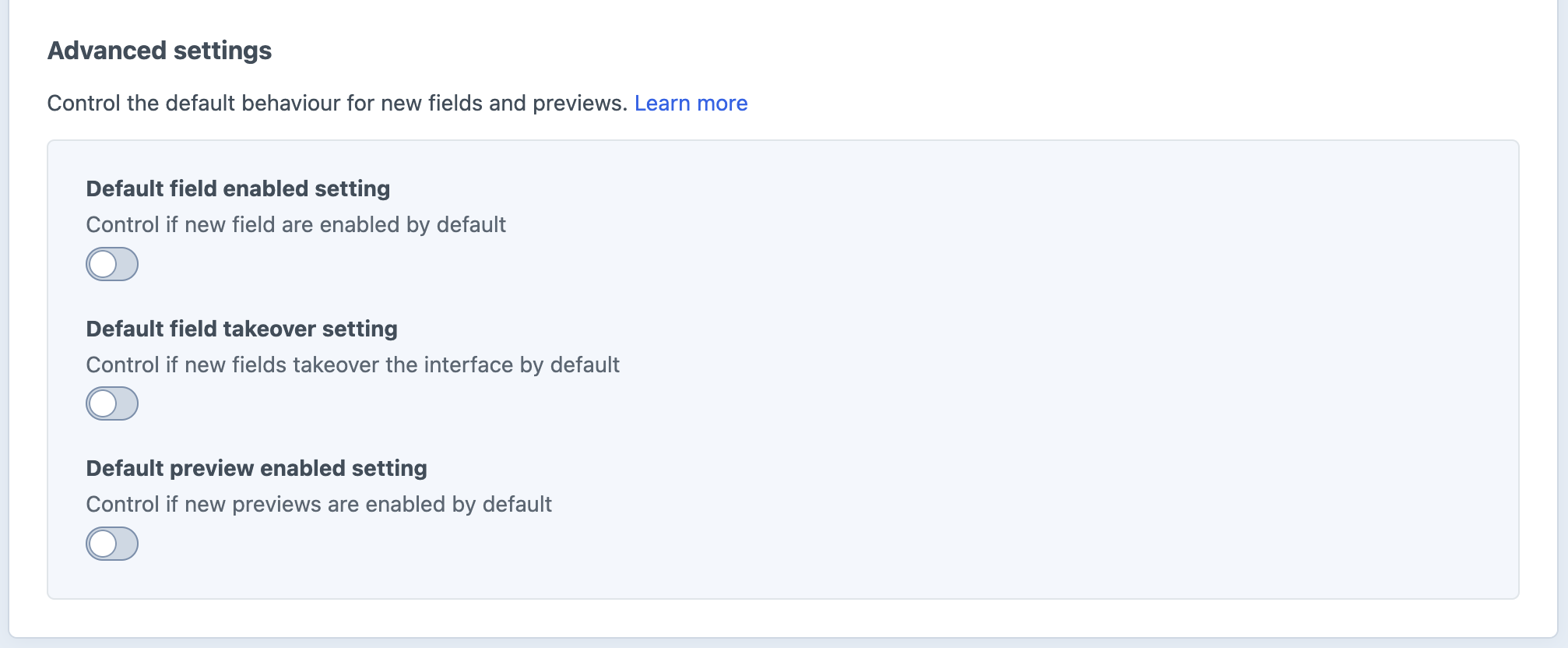
Task: Click the Advanced settings heading
Action: (x=160, y=51)
